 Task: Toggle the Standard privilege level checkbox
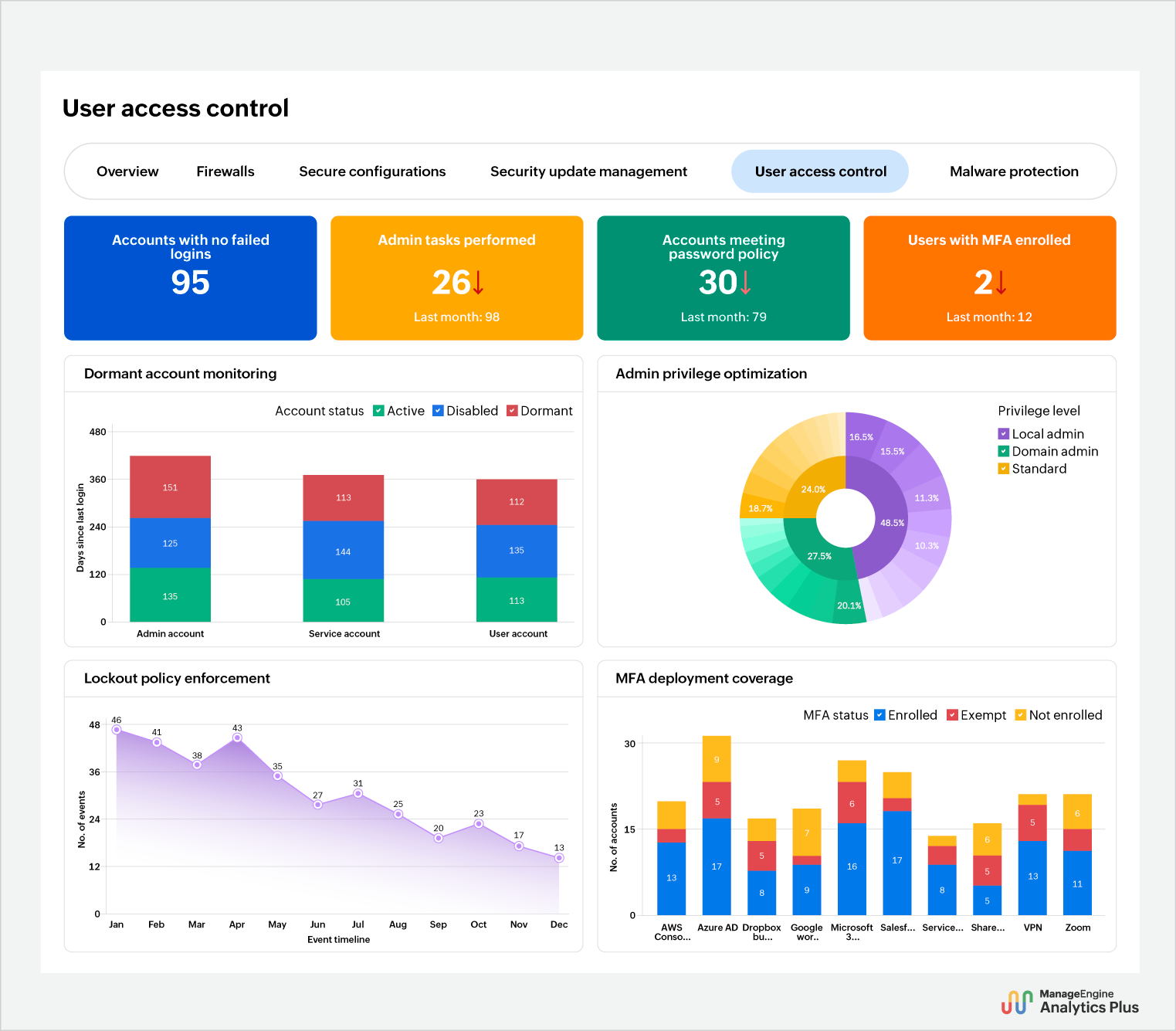click(x=1004, y=469)
